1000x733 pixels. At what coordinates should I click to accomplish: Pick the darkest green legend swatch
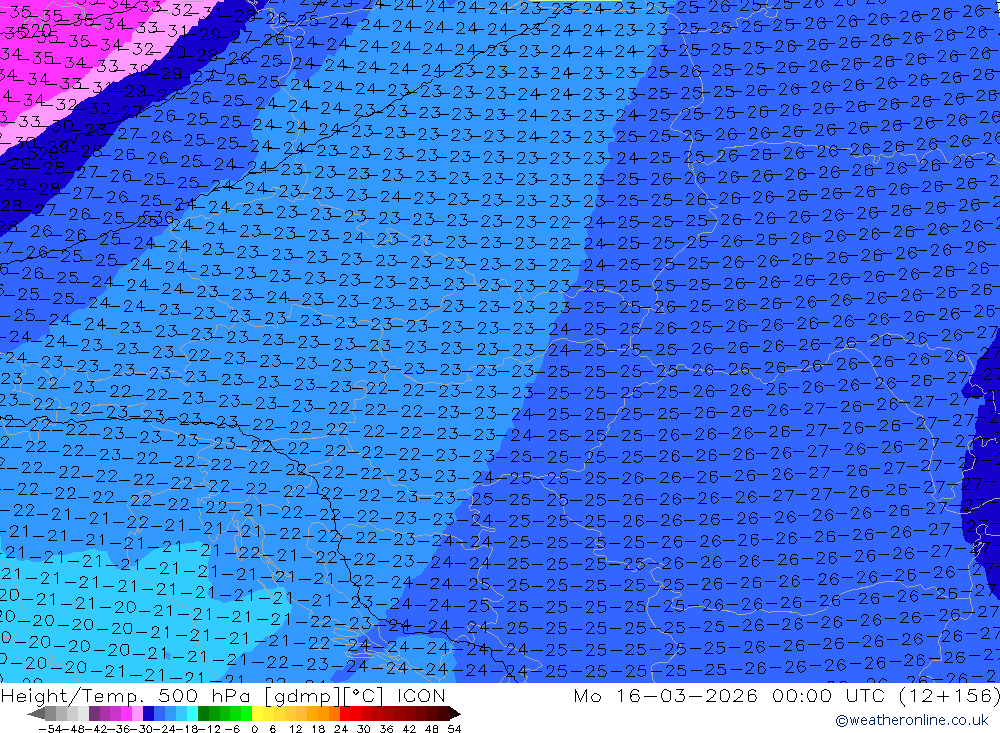tap(203, 714)
